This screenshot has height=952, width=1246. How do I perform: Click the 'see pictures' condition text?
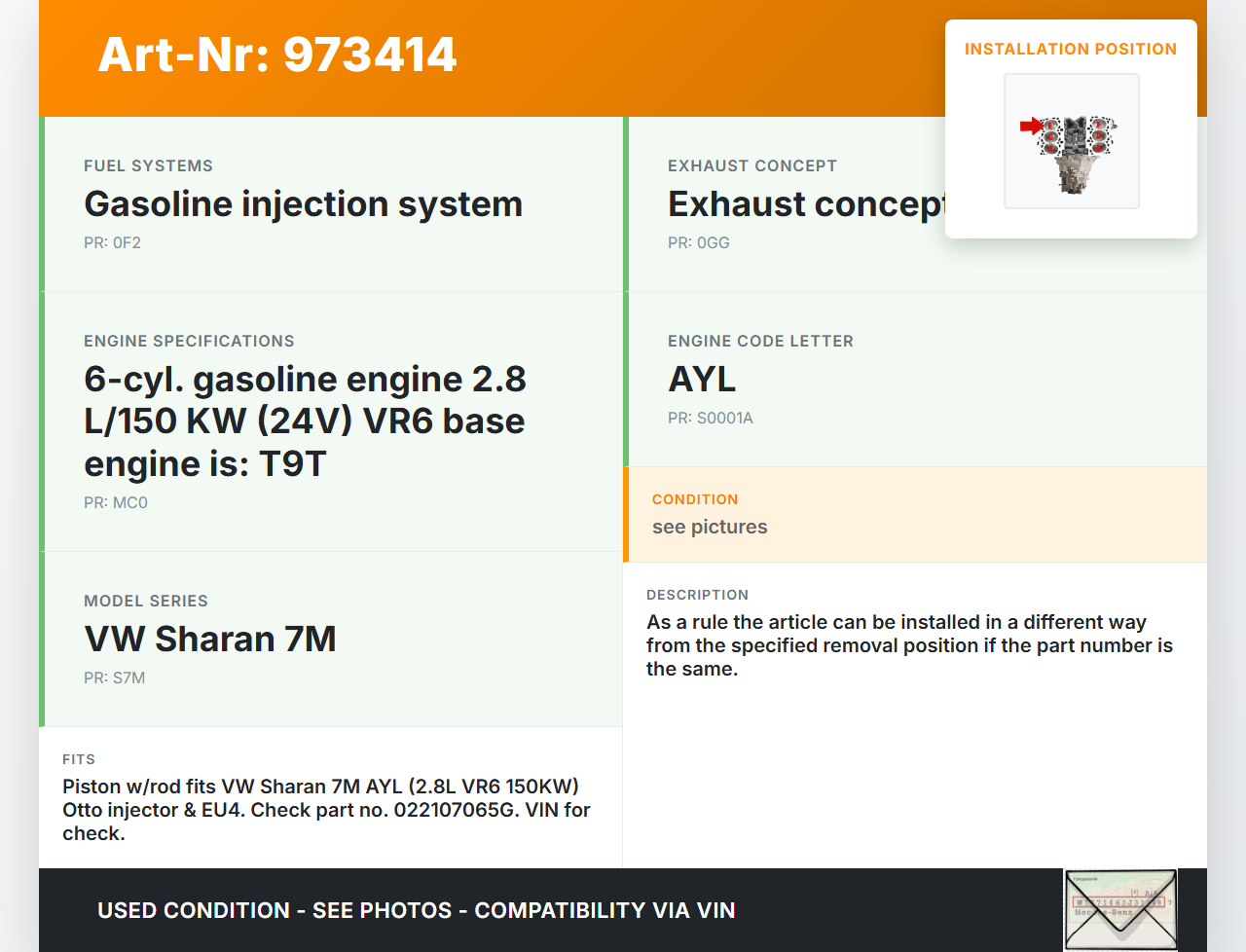coord(710,527)
